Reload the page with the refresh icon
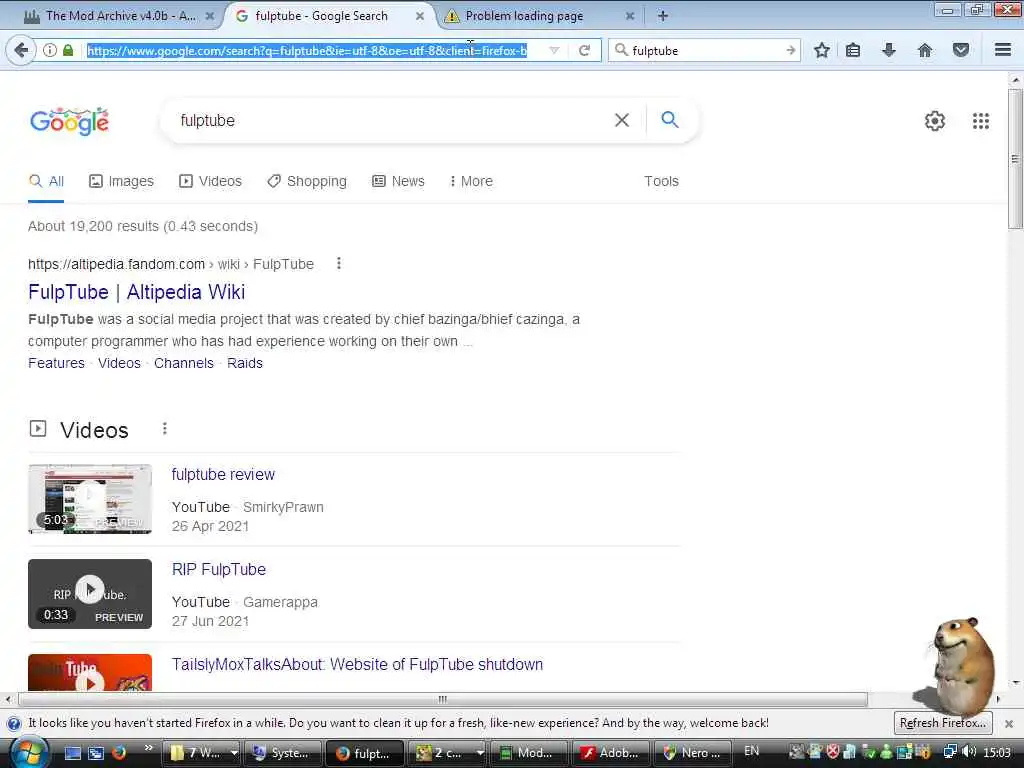The image size is (1024, 768). (x=584, y=50)
